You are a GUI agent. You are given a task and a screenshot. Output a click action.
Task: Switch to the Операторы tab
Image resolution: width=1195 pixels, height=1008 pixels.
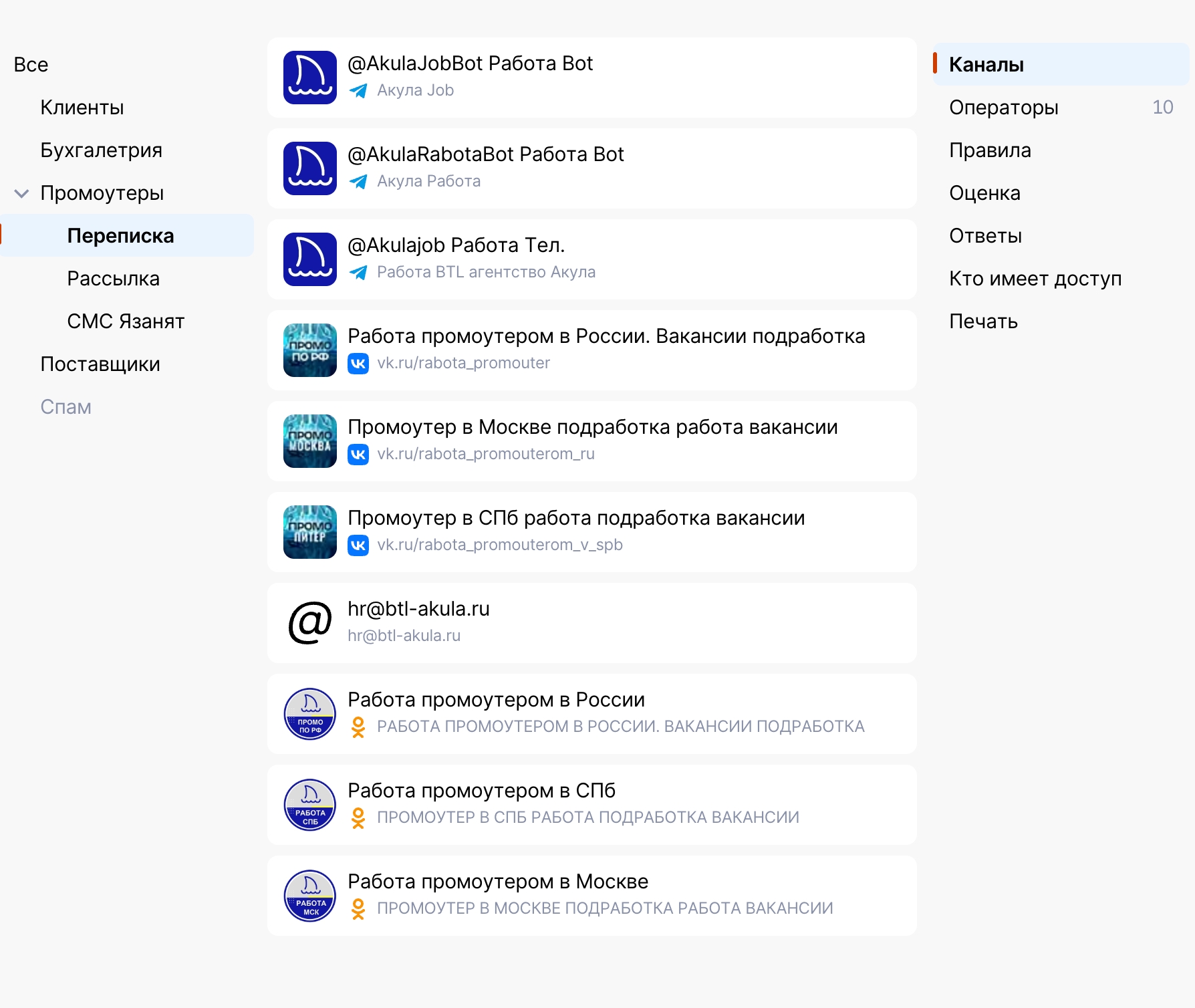(x=1003, y=108)
